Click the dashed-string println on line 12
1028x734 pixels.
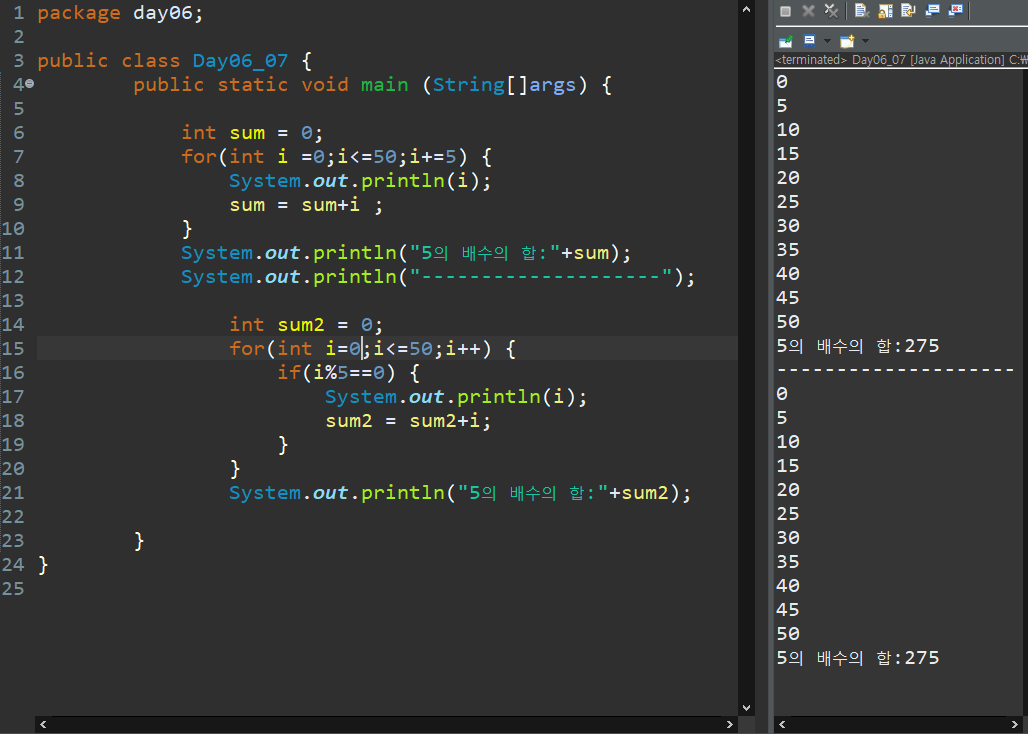click(438, 277)
